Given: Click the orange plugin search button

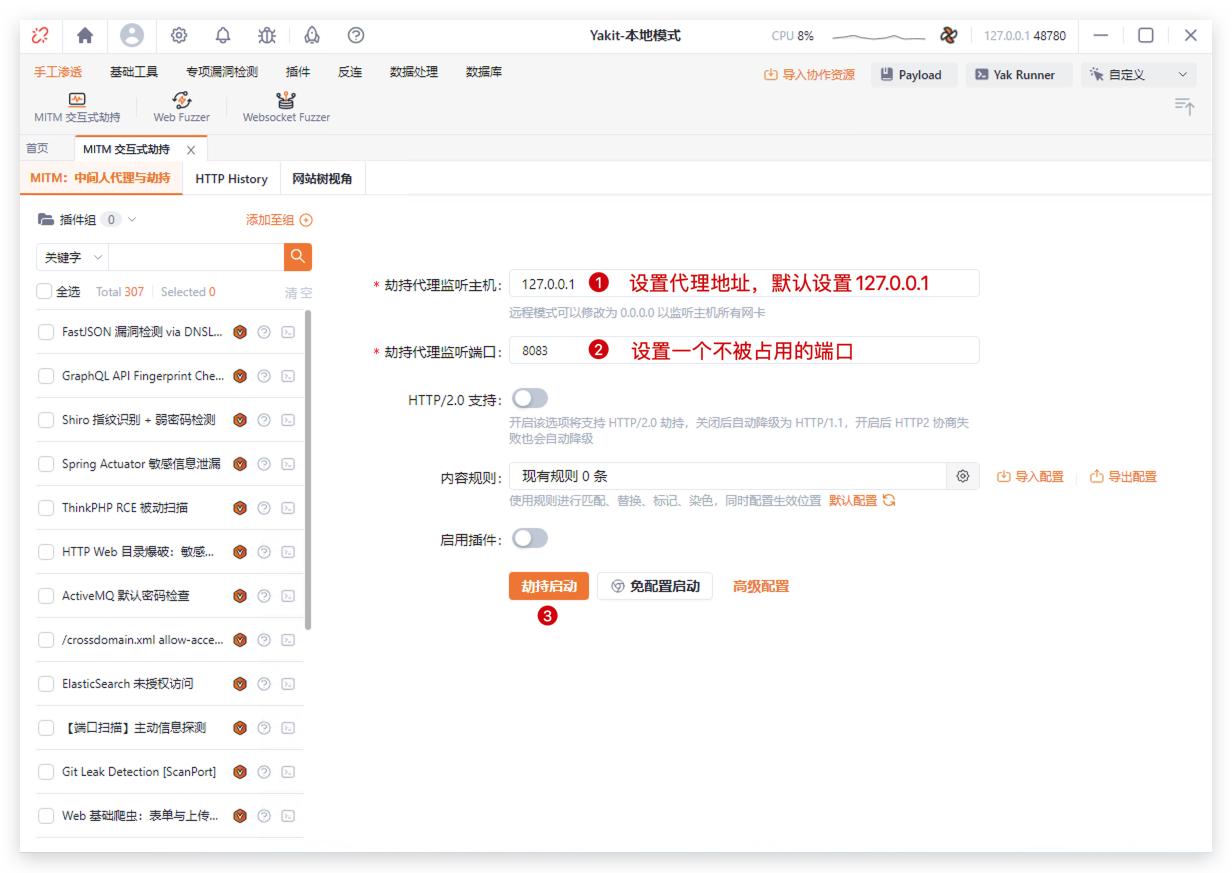Looking at the screenshot, I should pyautogui.click(x=297, y=257).
